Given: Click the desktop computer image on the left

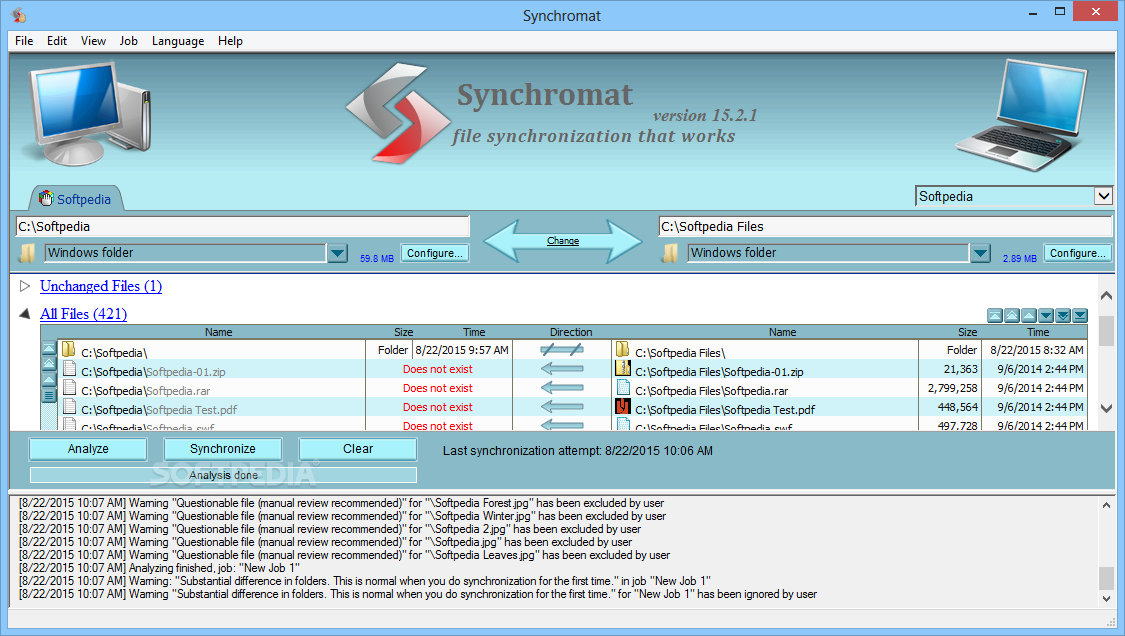Looking at the screenshot, I should 88,113.
